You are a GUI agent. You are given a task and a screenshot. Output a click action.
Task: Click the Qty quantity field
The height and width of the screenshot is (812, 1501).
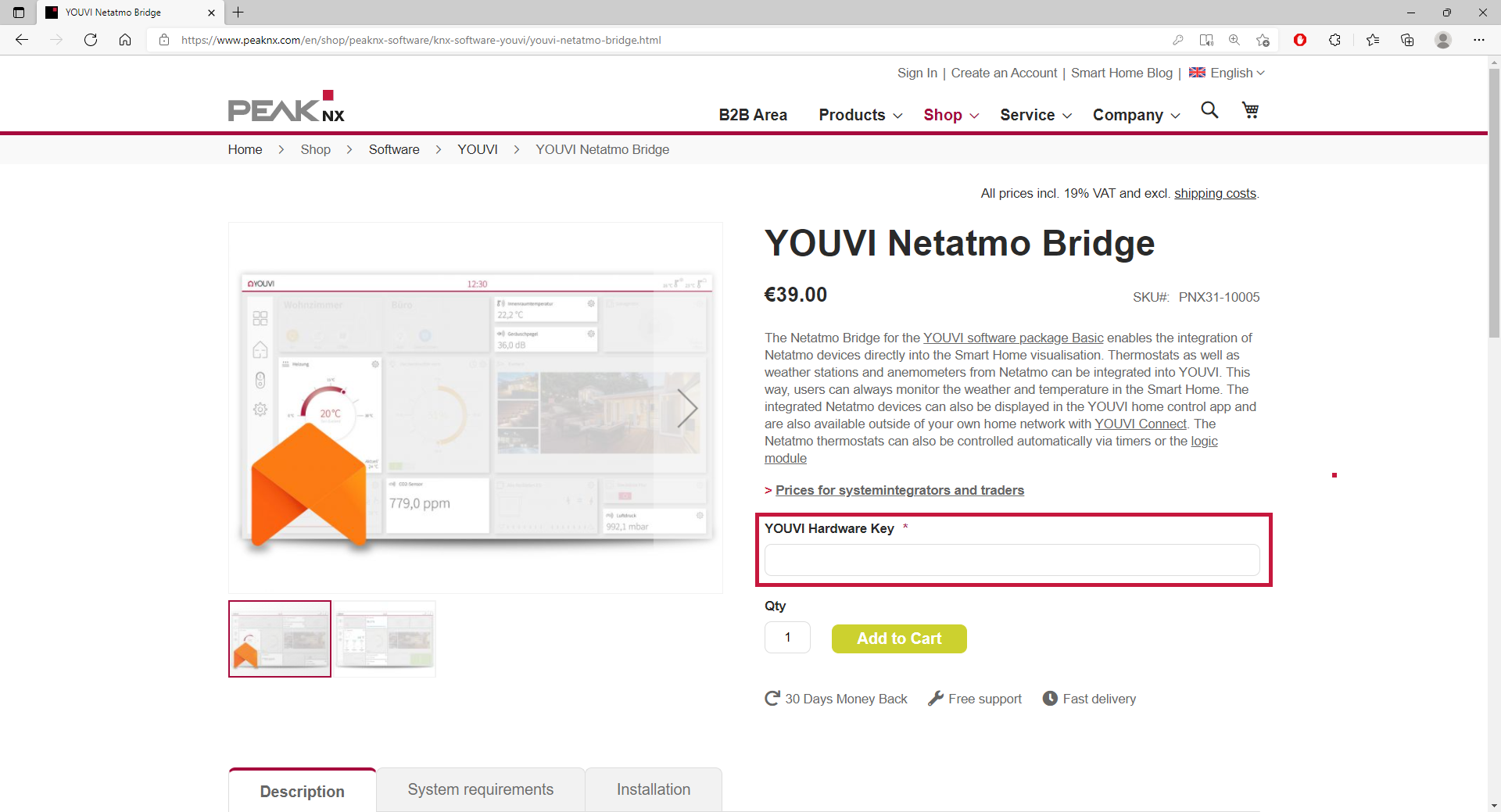pos(787,637)
